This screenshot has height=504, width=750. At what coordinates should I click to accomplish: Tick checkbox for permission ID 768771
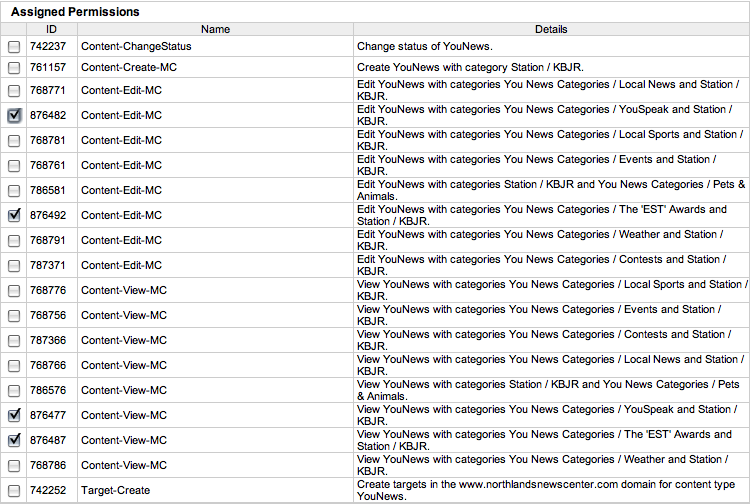click(x=14, y=91)
